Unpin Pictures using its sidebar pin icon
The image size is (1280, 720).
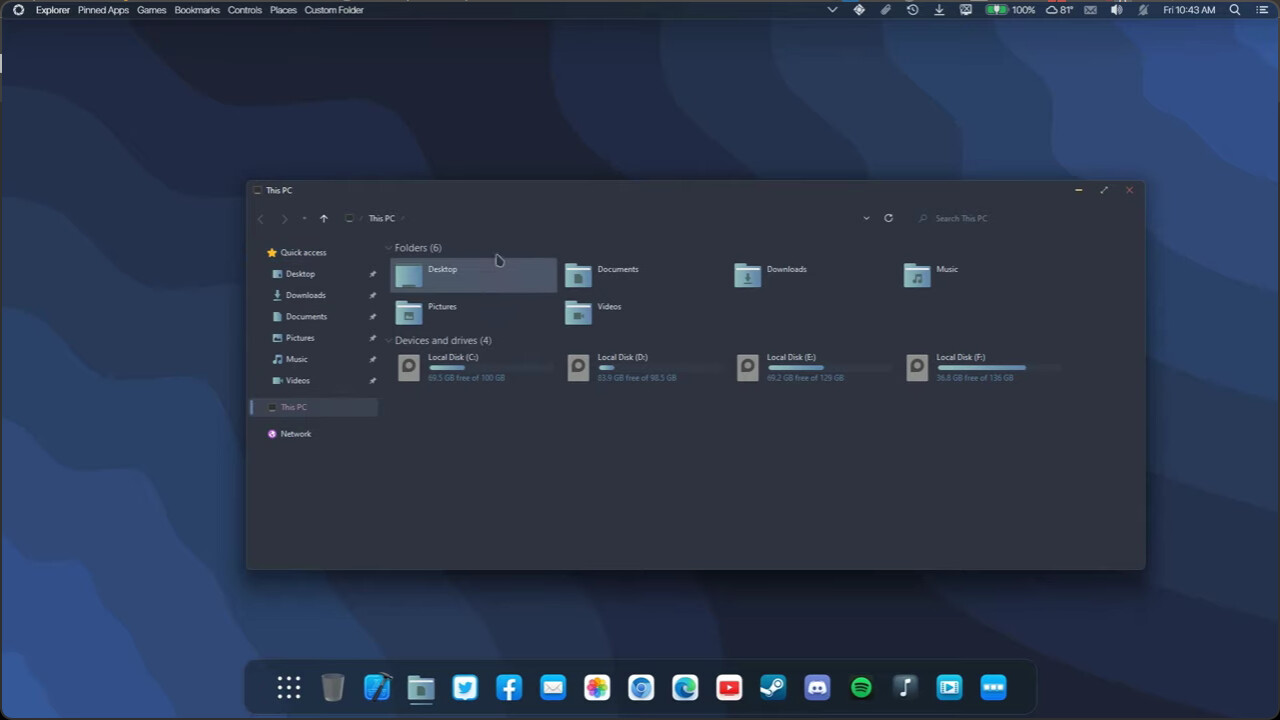(x=373, y=338)
